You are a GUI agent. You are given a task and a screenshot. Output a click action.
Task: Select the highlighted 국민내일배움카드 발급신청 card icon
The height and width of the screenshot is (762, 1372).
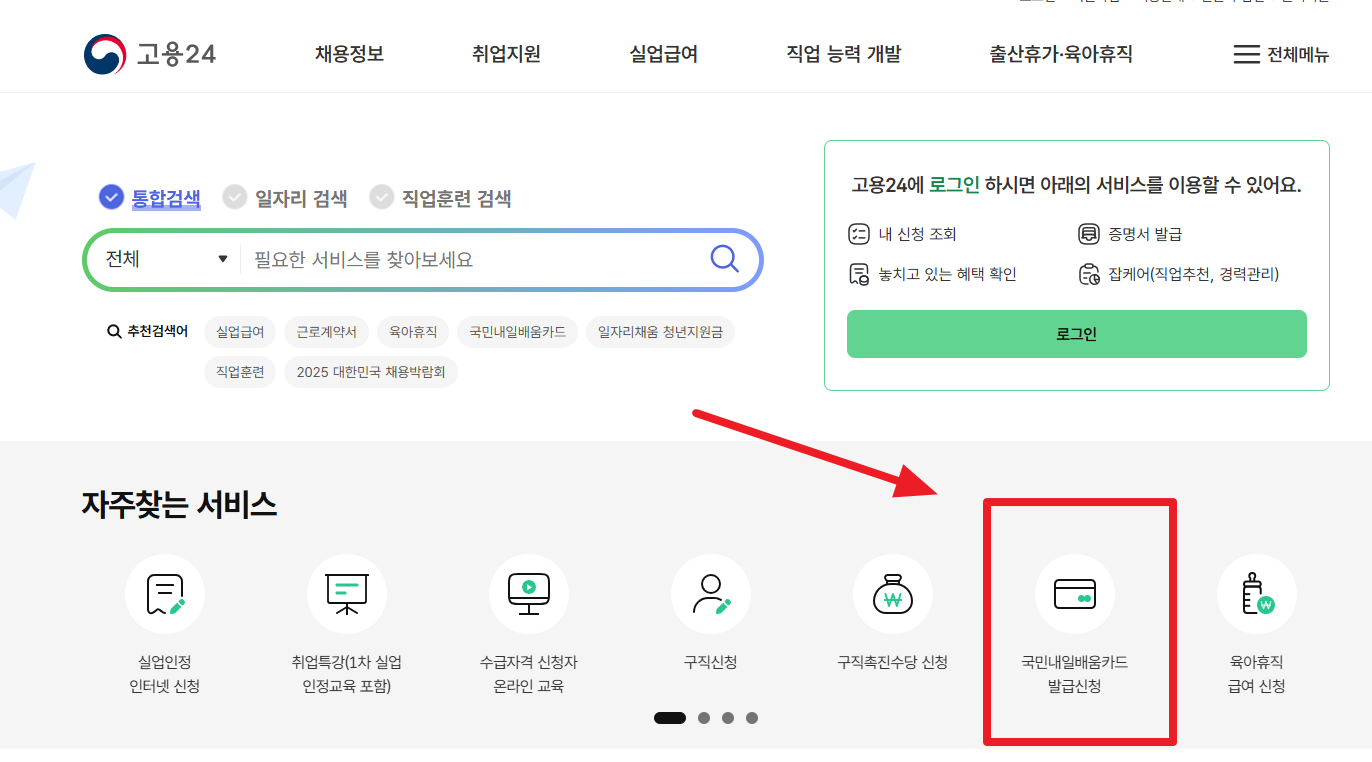1074,594
